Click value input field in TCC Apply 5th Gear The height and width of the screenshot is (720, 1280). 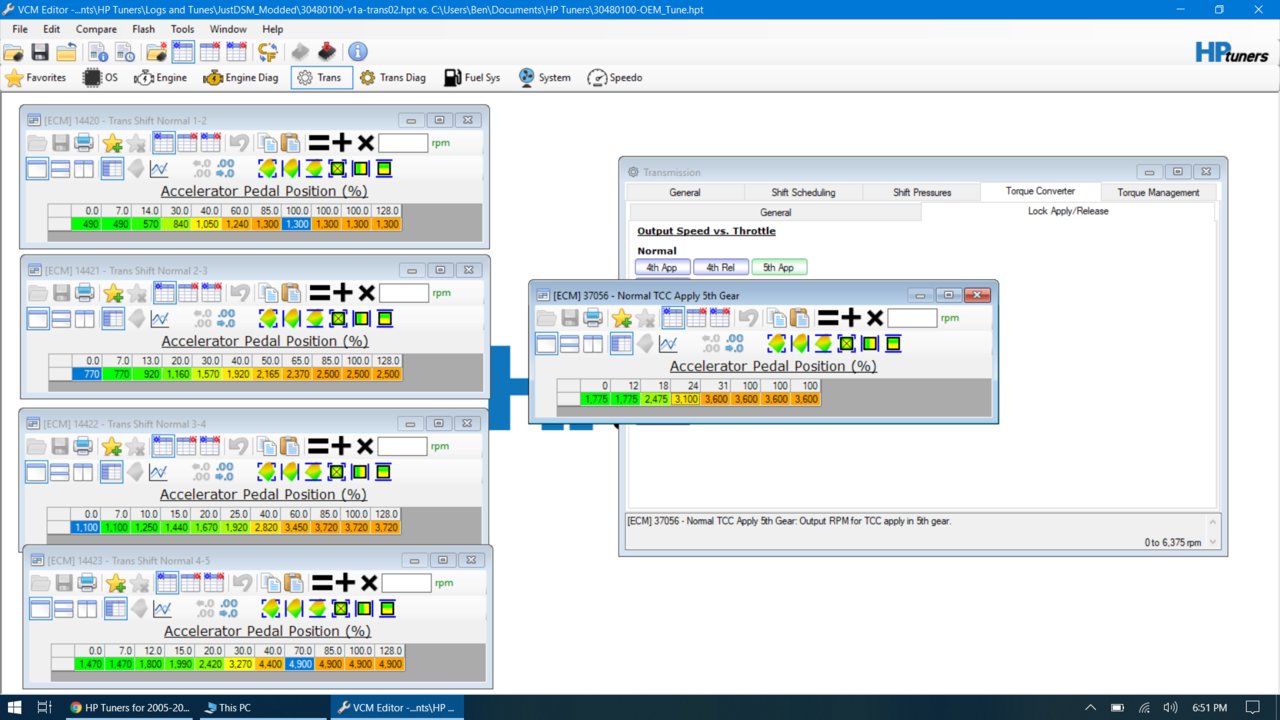(912, 318)
